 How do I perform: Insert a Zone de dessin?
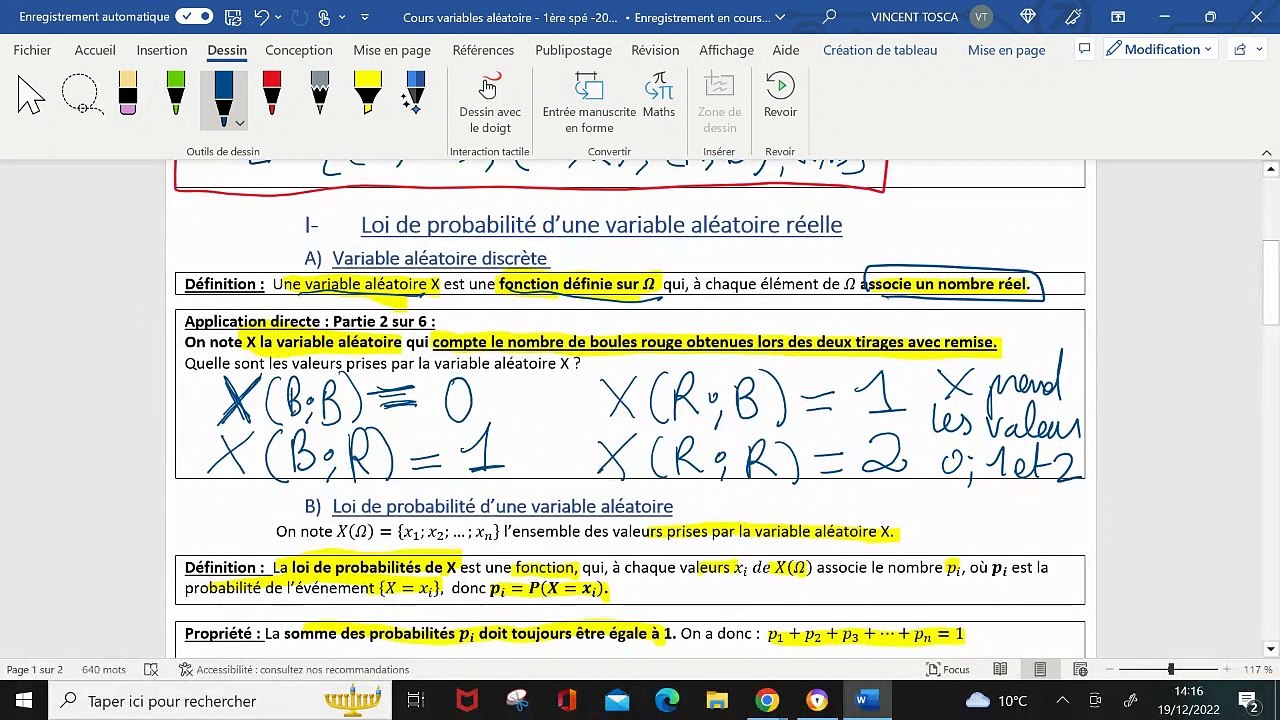pos(720,103)
